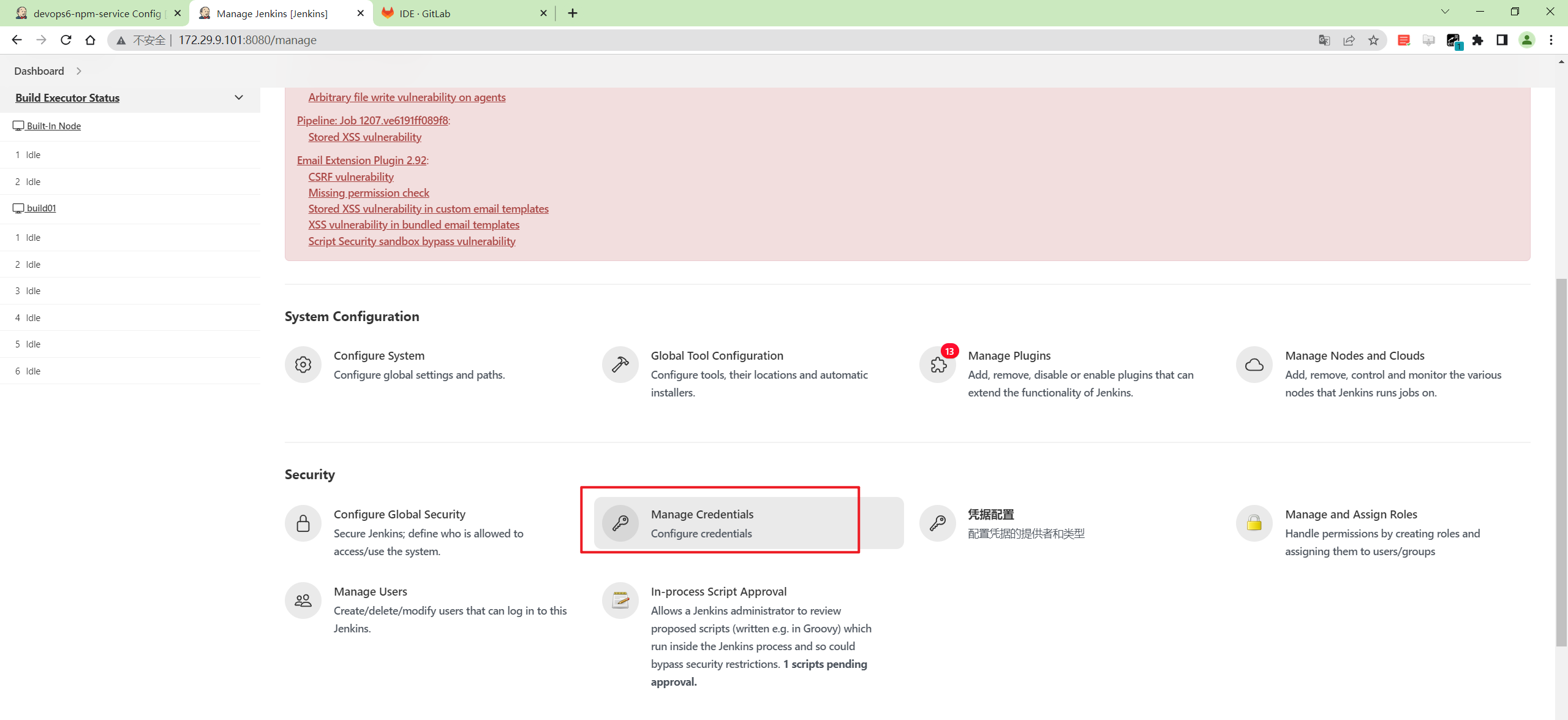
Task: Click the not-secure warning icon
Action: pos(121,40)
